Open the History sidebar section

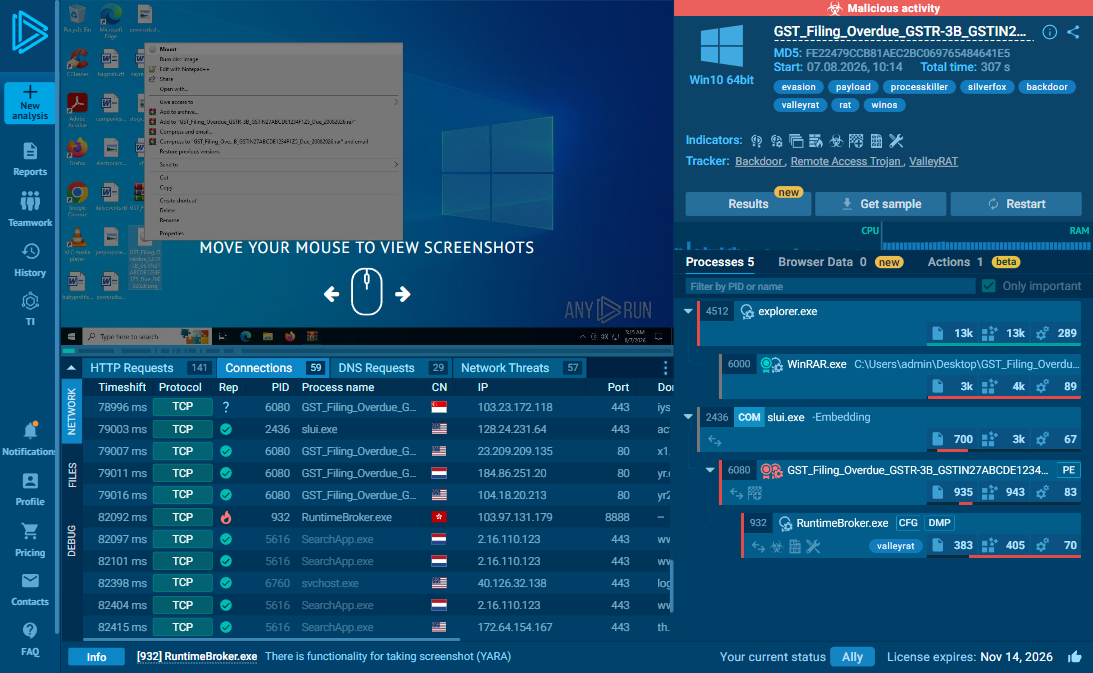point(29,260)
